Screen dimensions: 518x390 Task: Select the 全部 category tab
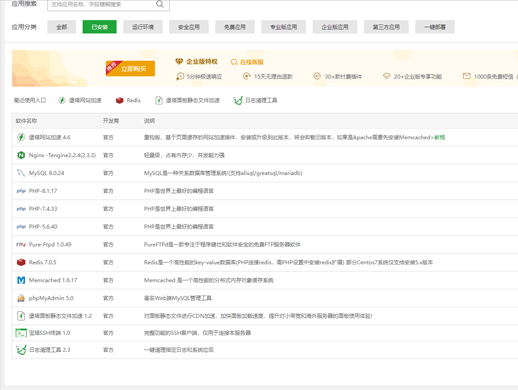[x=62, y=27]
